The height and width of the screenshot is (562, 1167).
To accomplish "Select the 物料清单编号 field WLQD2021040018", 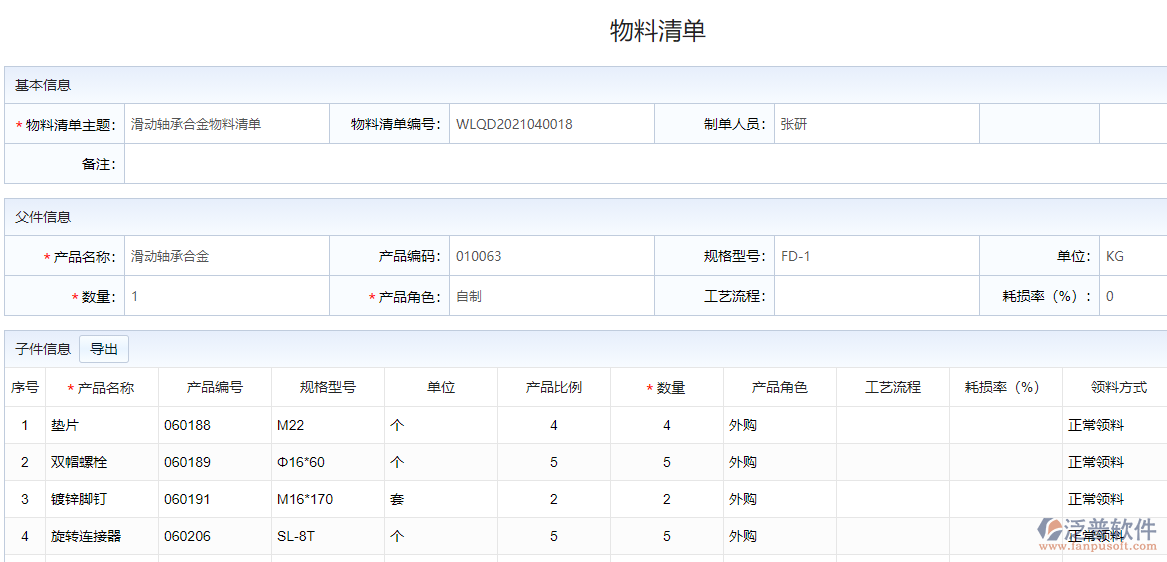I will (551, 124).
